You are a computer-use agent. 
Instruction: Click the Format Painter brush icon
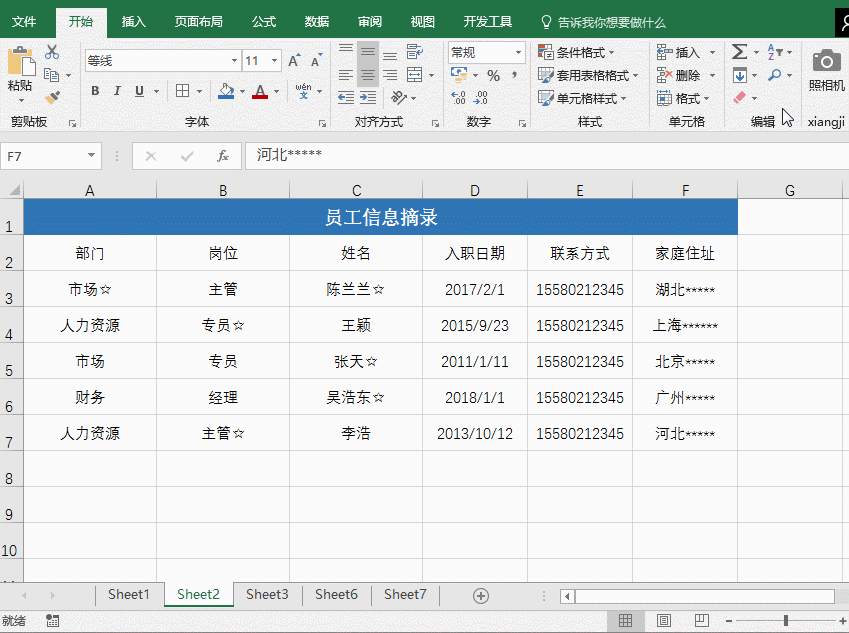(52, 98)
